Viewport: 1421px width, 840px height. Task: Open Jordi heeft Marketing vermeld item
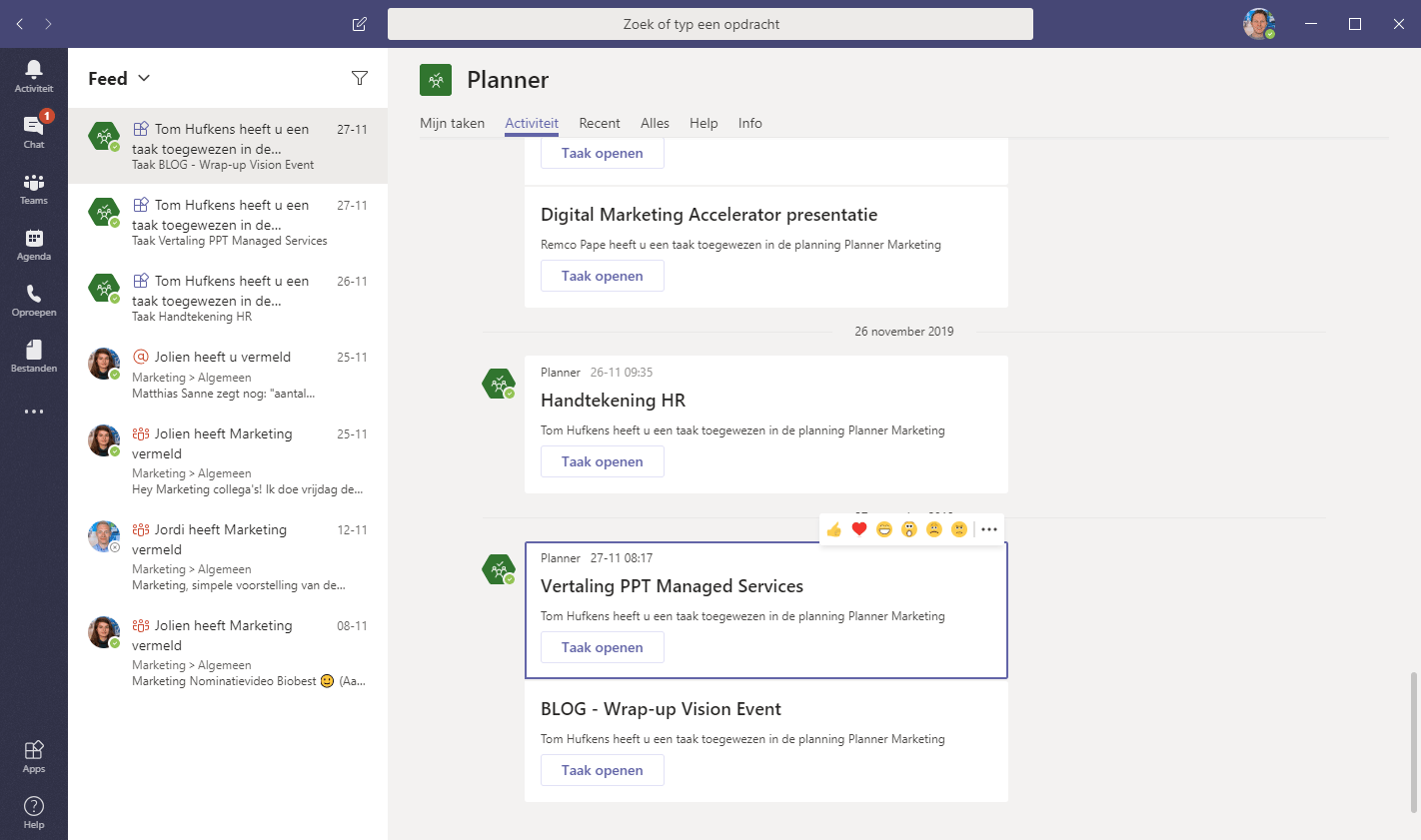228,556
